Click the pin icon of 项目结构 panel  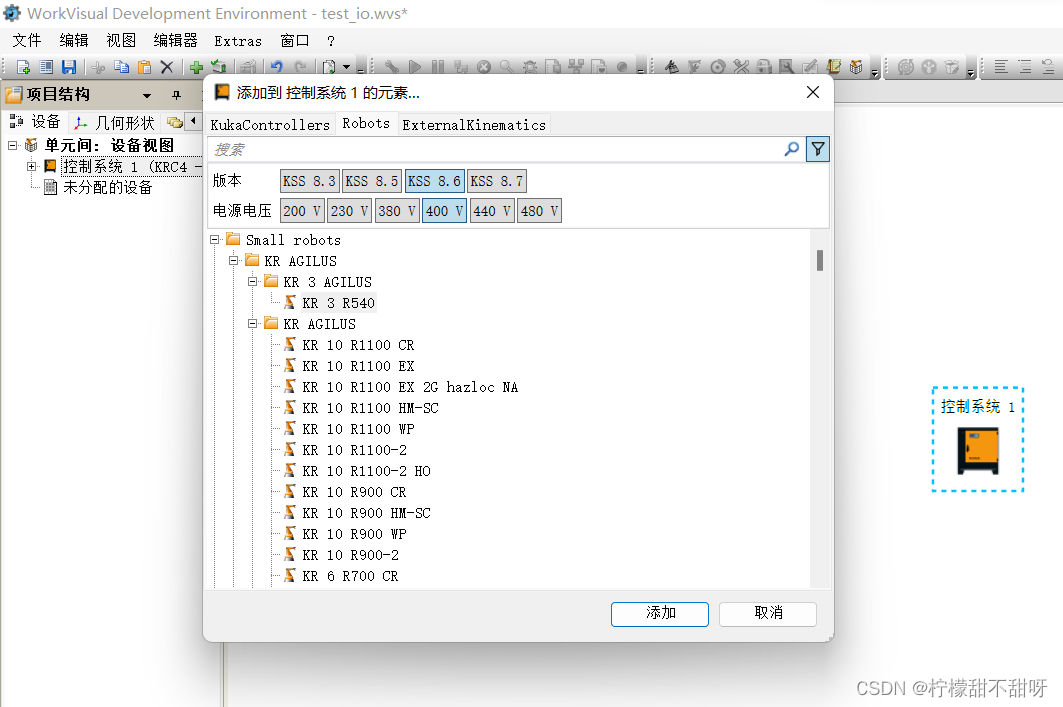click(176, 95)
